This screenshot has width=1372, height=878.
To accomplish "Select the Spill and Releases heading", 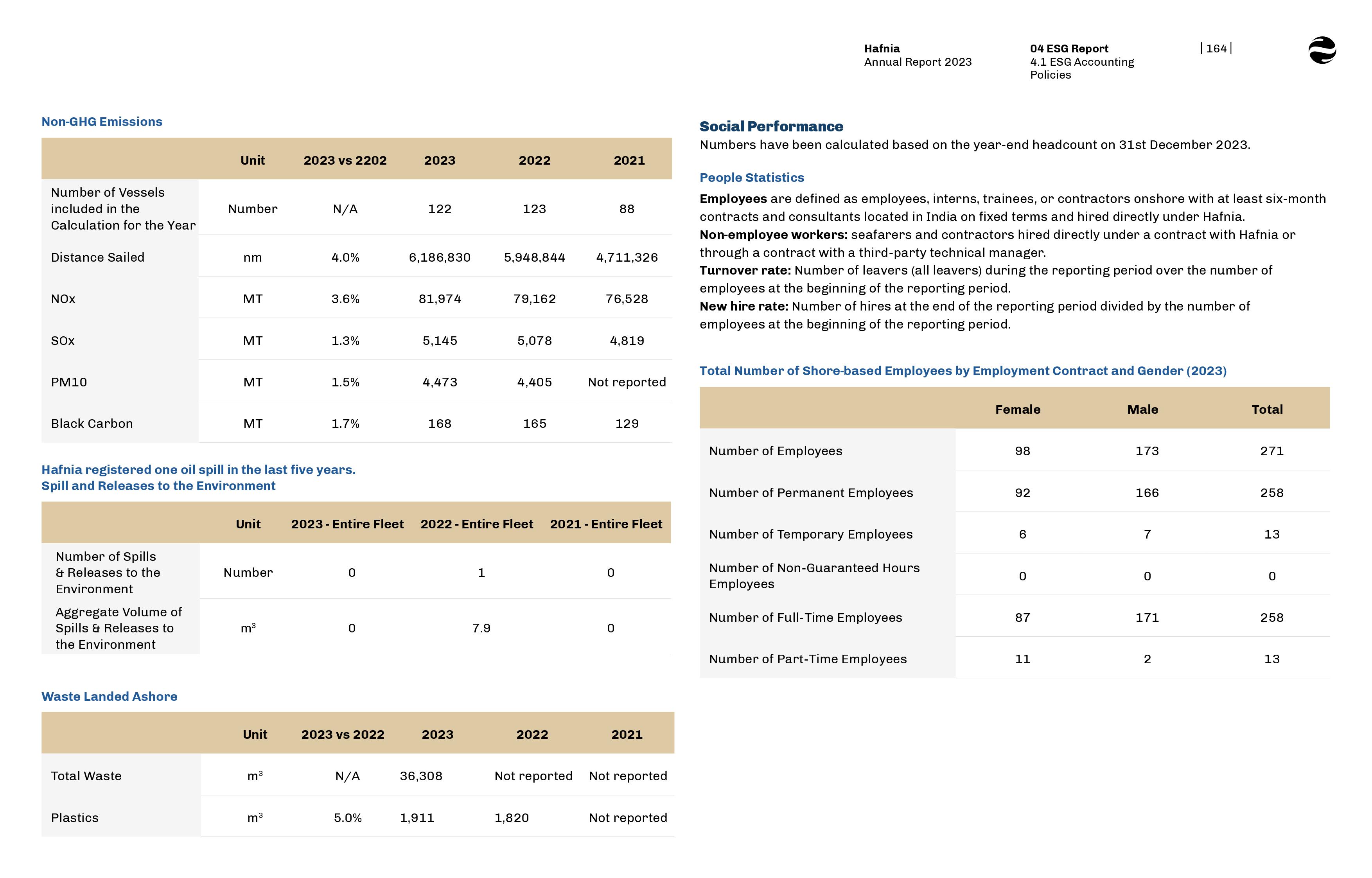I will click(x=158, y=486).
